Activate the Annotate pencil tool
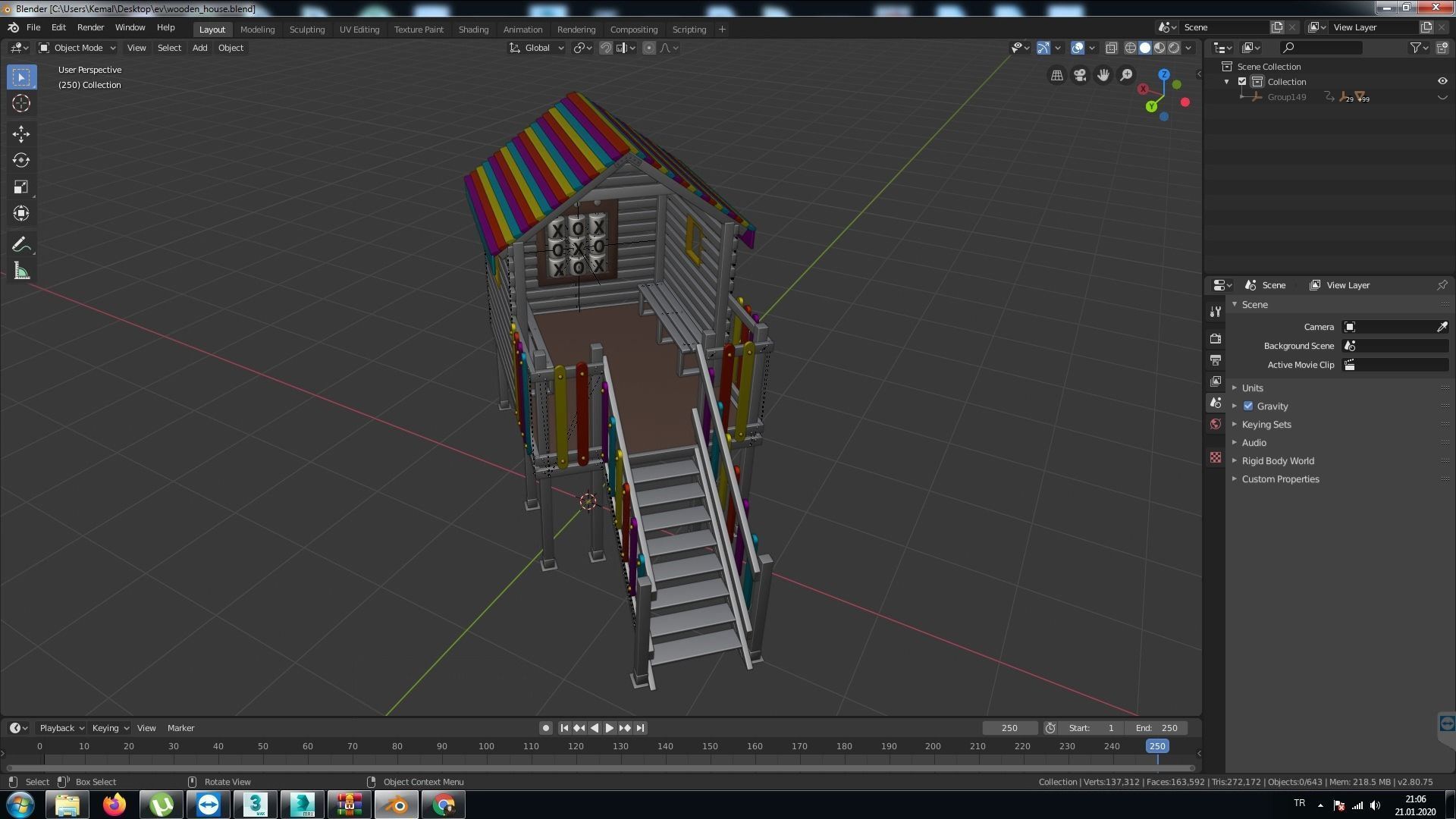 point(21,244)
